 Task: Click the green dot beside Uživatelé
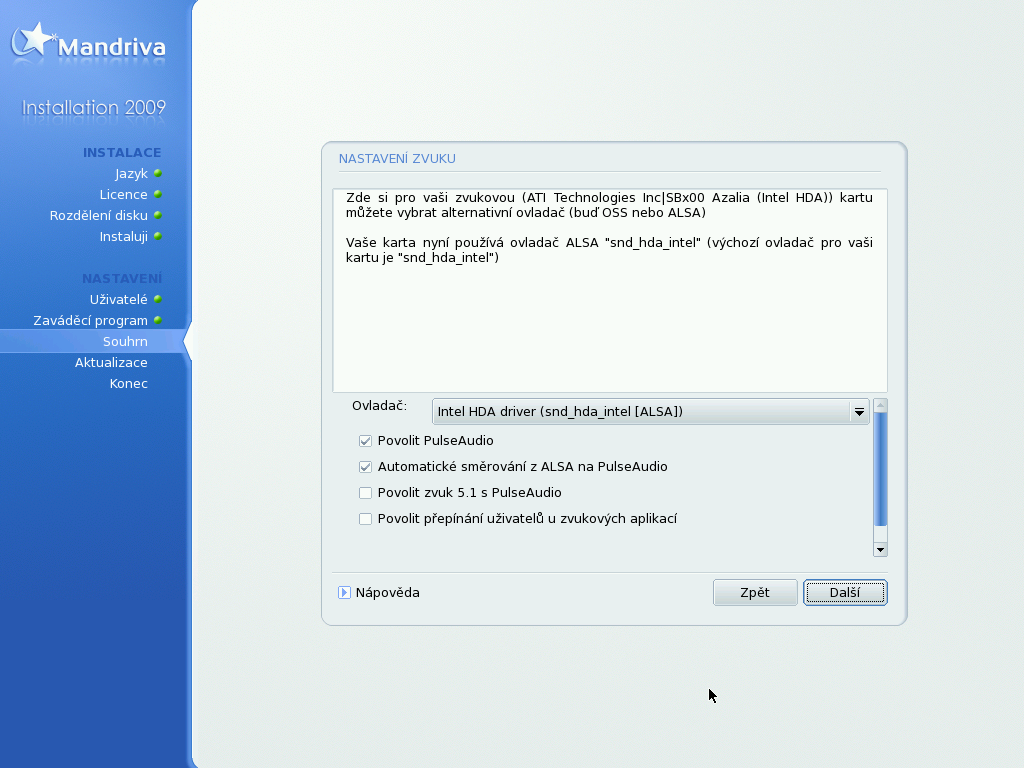tap(157, 299)
